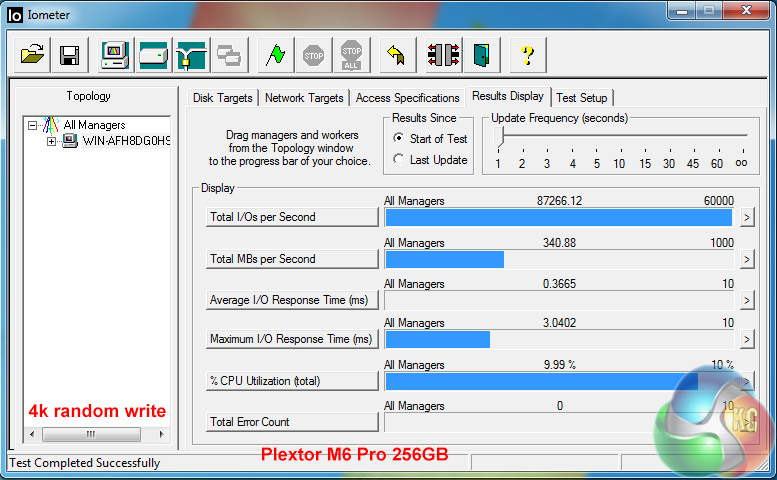Click Topology scrollbar left arrow

(x=32, y=434)
